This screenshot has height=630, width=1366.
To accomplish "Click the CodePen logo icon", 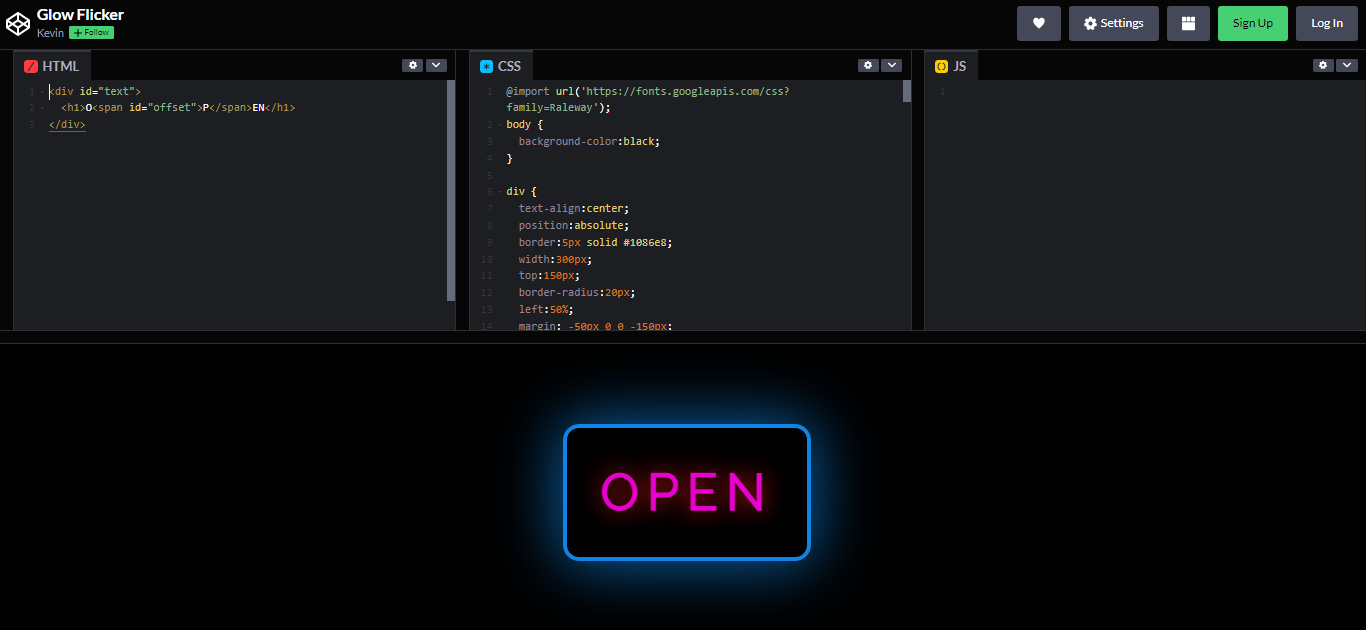I will (x=17, y=22).
